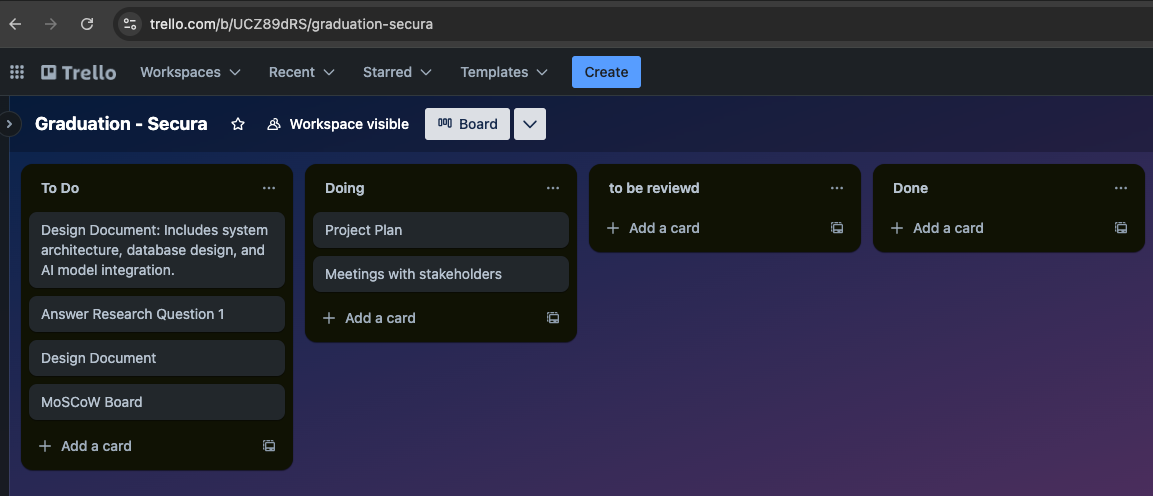
Task: Create from template icon in Done list
Action: pyautogui.click(x=1121, y=229)
